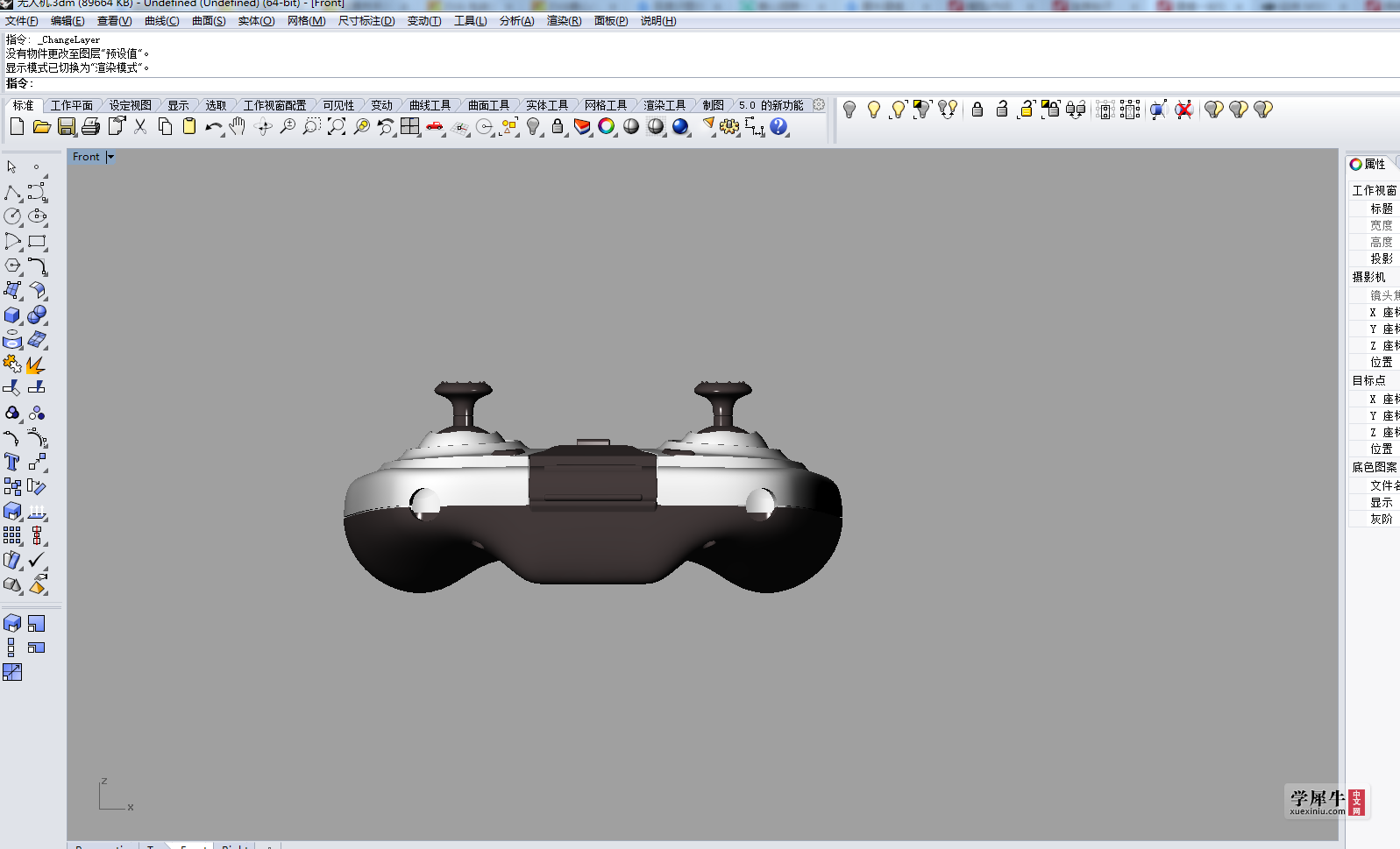The width and height of the screenshot is (1400, 849).
Task: Select the Rectangle tool in left toolbar
Action: [37, 241]
